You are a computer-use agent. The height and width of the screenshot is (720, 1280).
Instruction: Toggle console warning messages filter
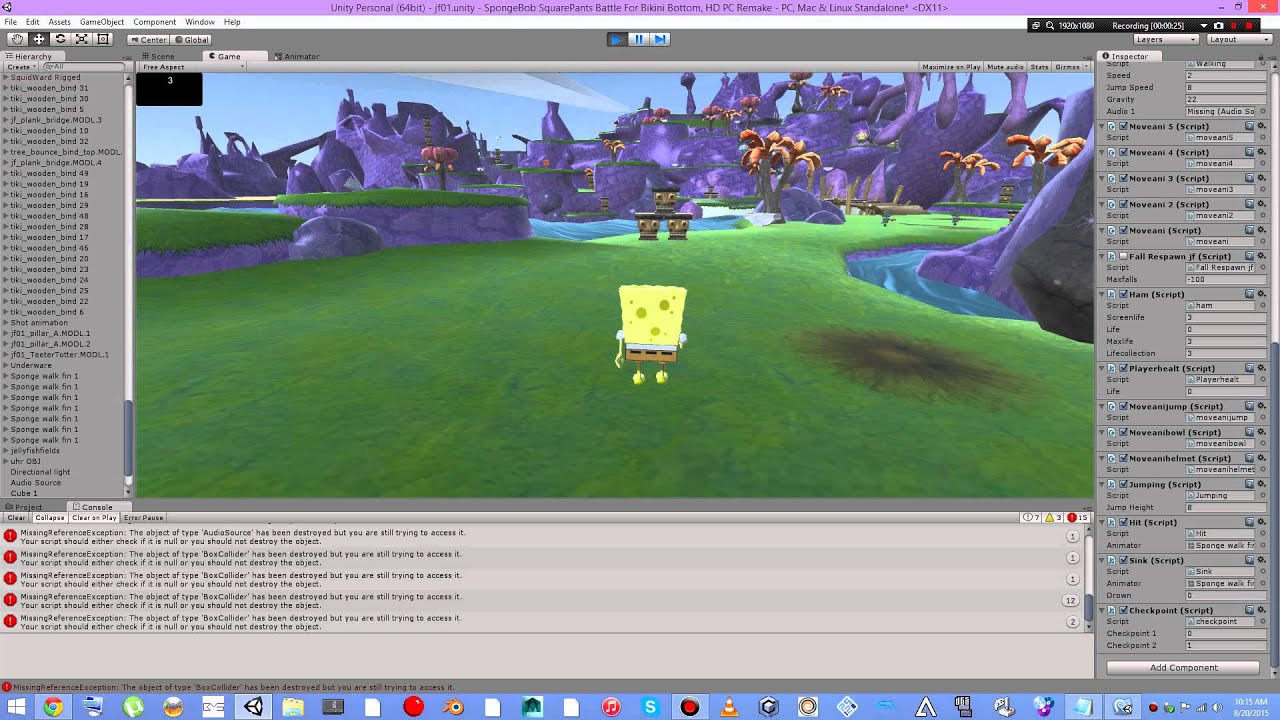click(1054, 518)
